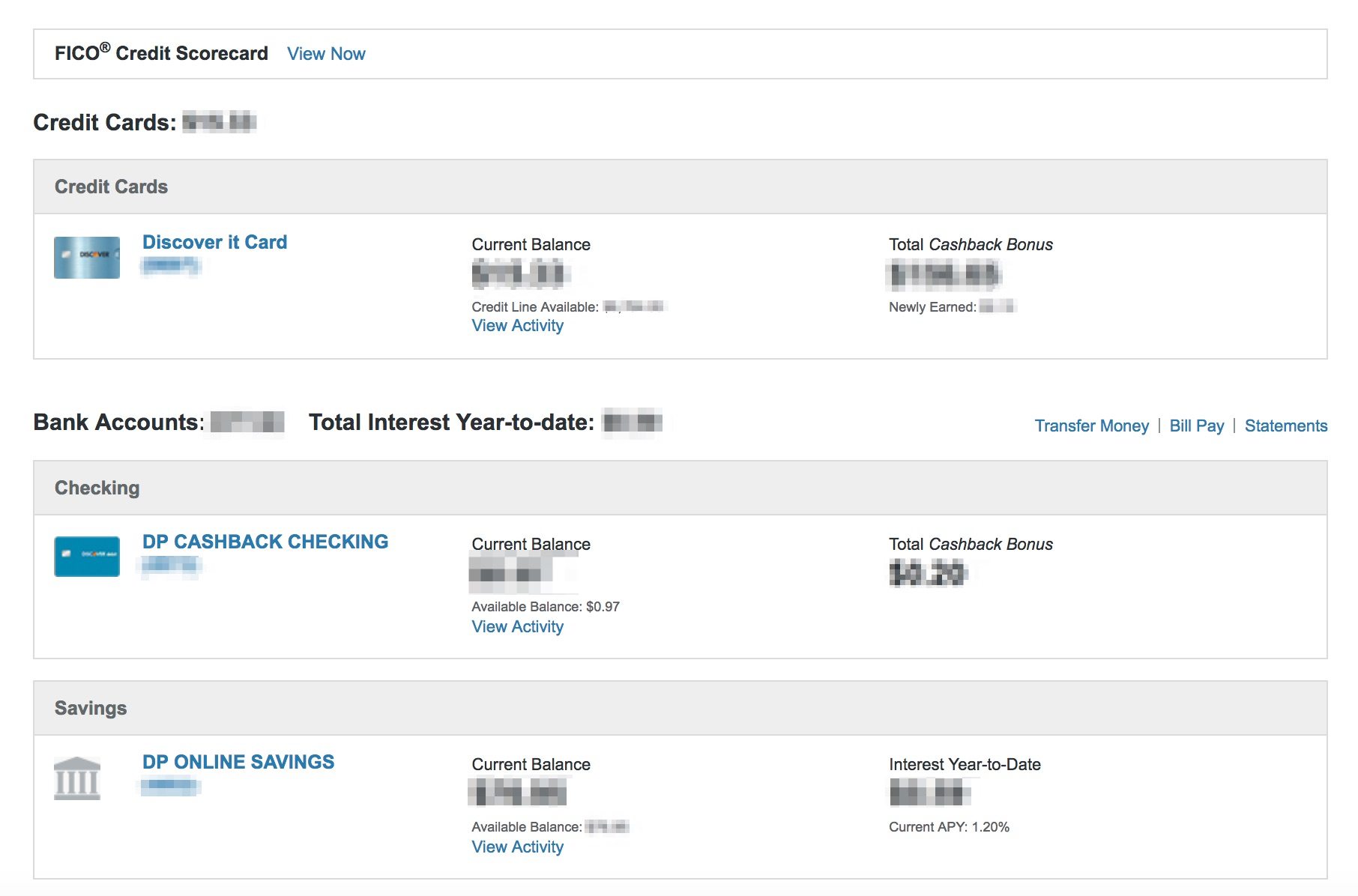Click the FICO Credit Scorecard title
This screenshot has width=1358, height=896.
pos(161,52)
